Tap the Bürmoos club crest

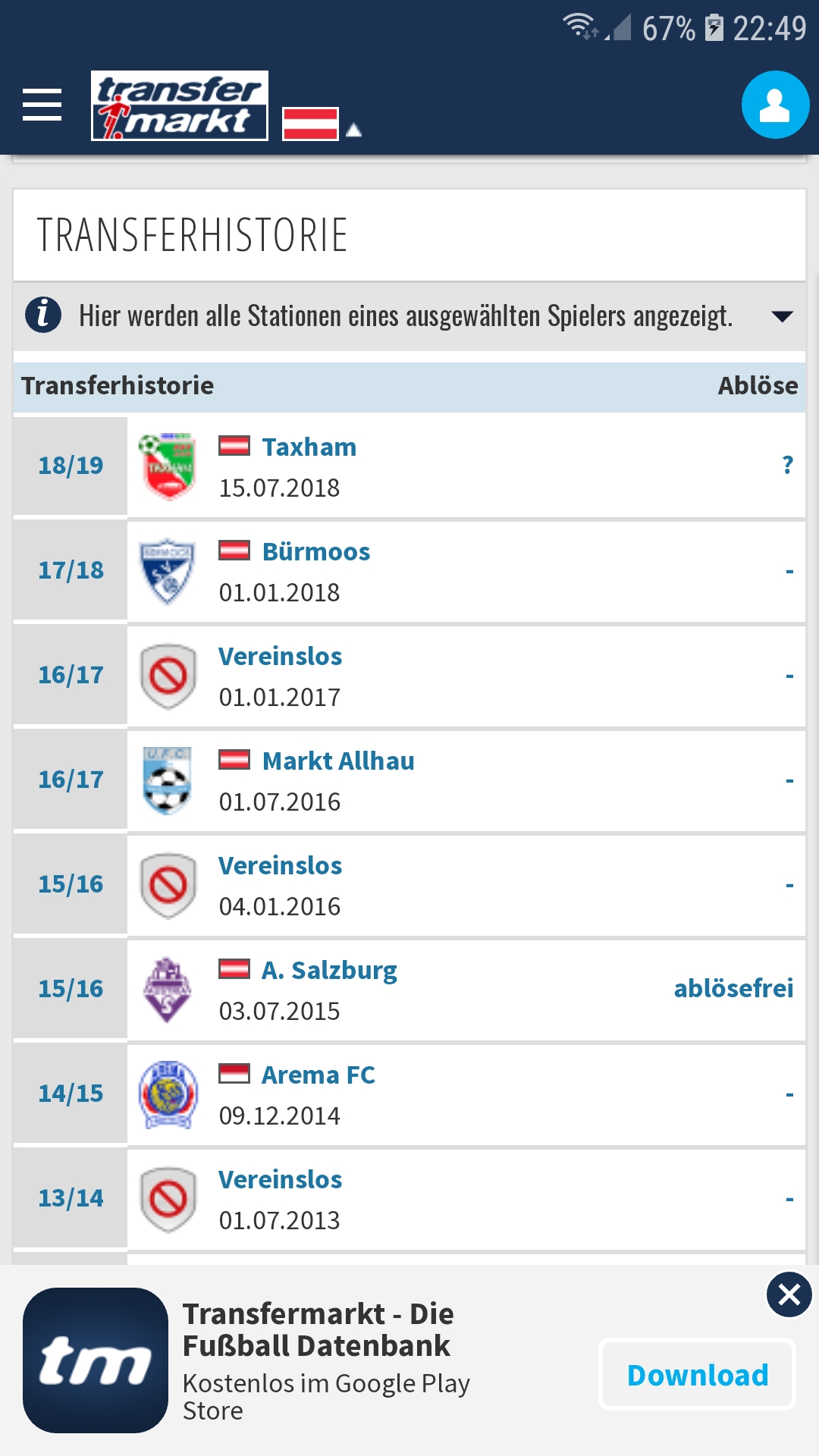[168, 570]
